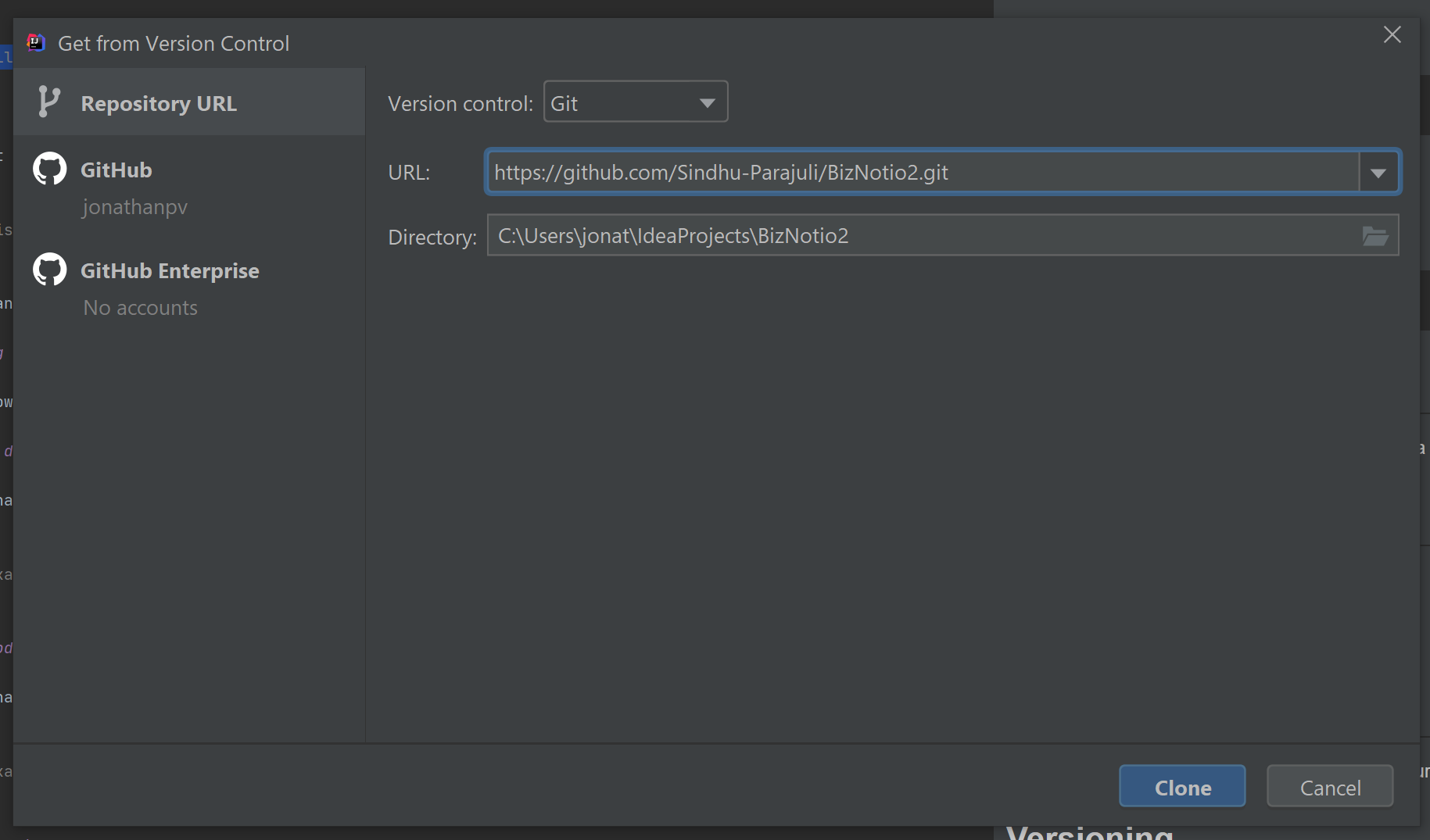The height and width of the screenshot is (840, 1430).
Task: Select the Repository URL option
Action: 189,102
